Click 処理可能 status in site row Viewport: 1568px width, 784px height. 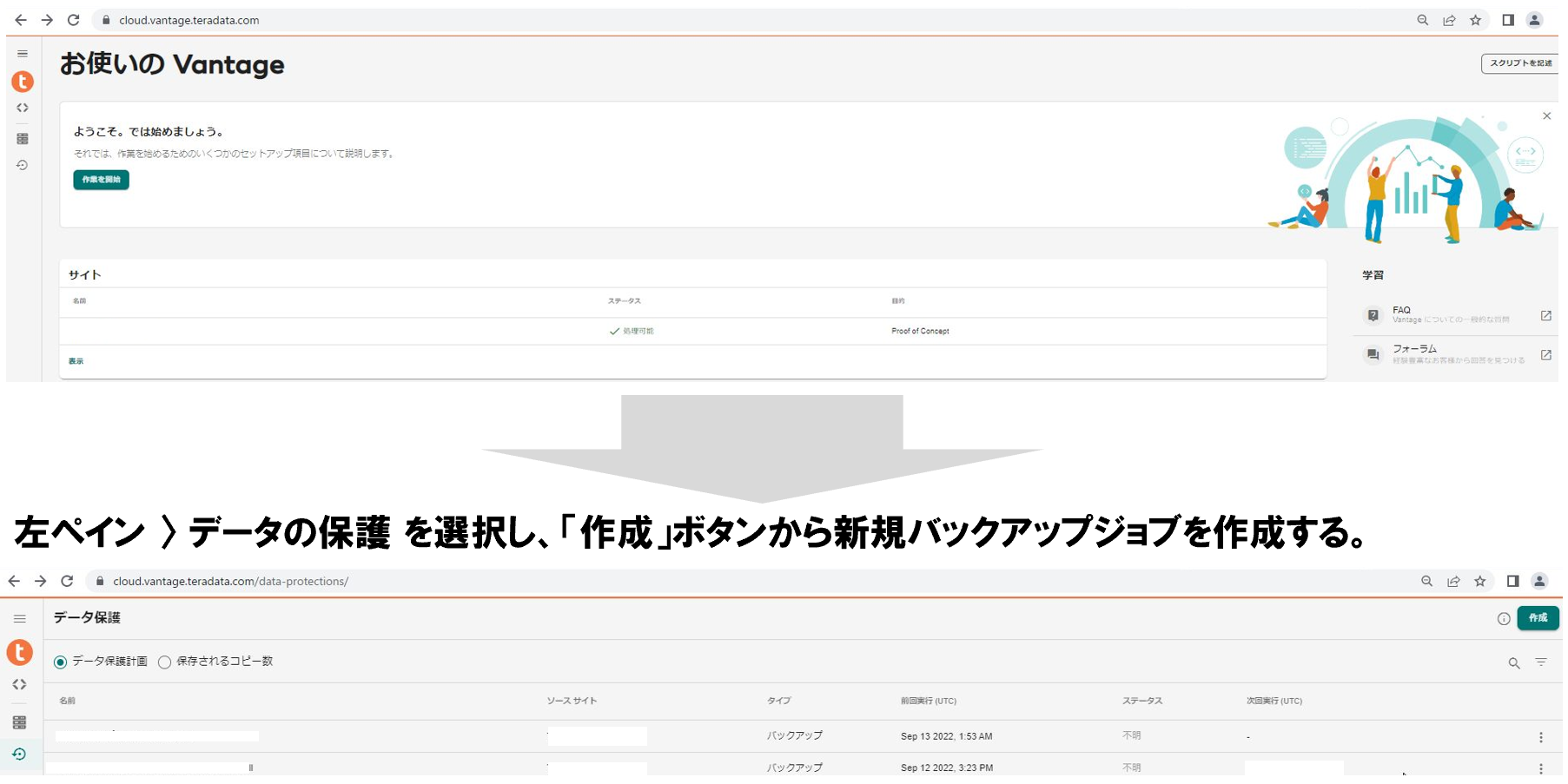tap(632, 331)
